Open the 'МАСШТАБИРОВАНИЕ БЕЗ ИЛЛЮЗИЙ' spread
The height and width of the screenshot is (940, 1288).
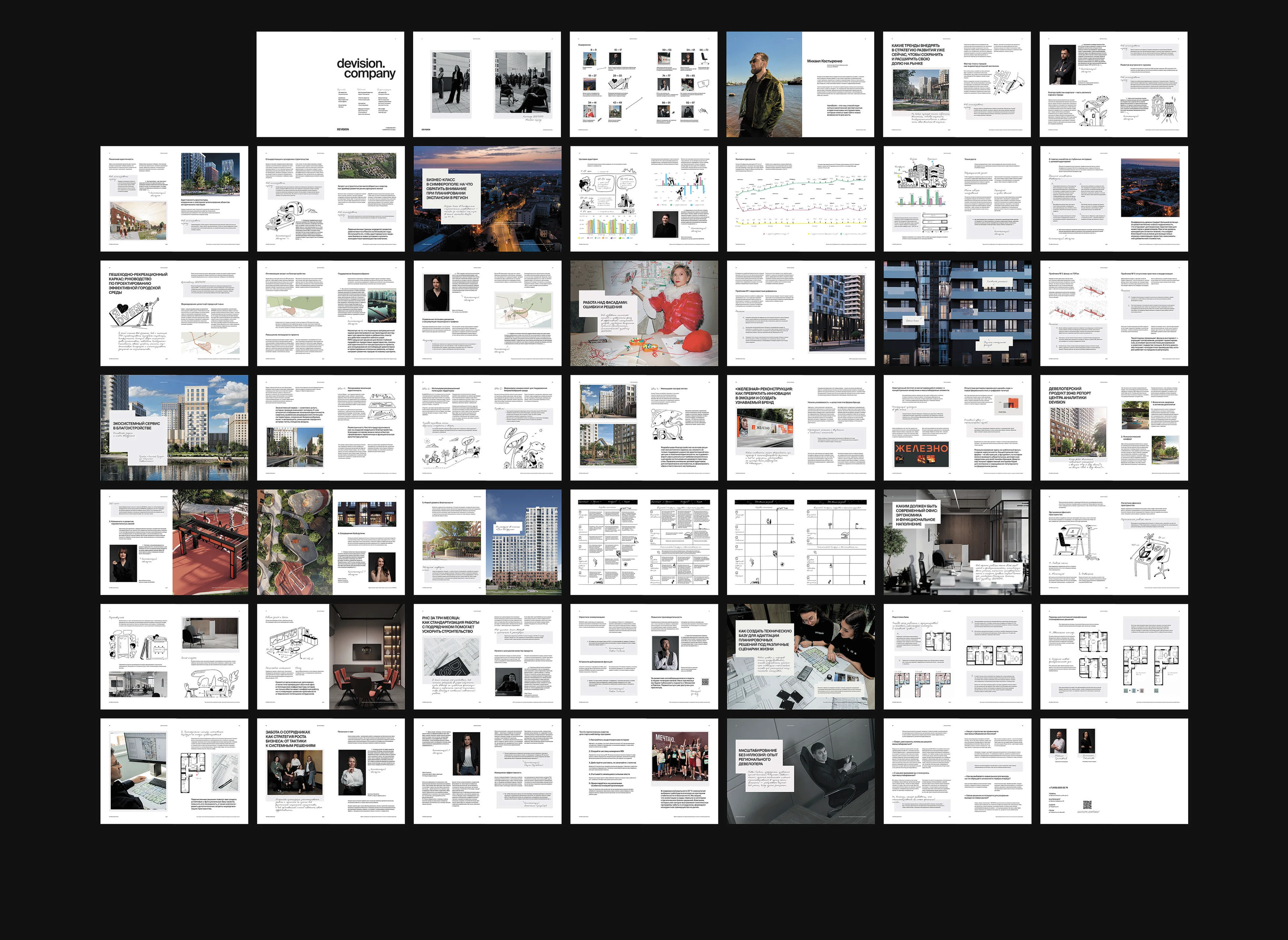801,771
